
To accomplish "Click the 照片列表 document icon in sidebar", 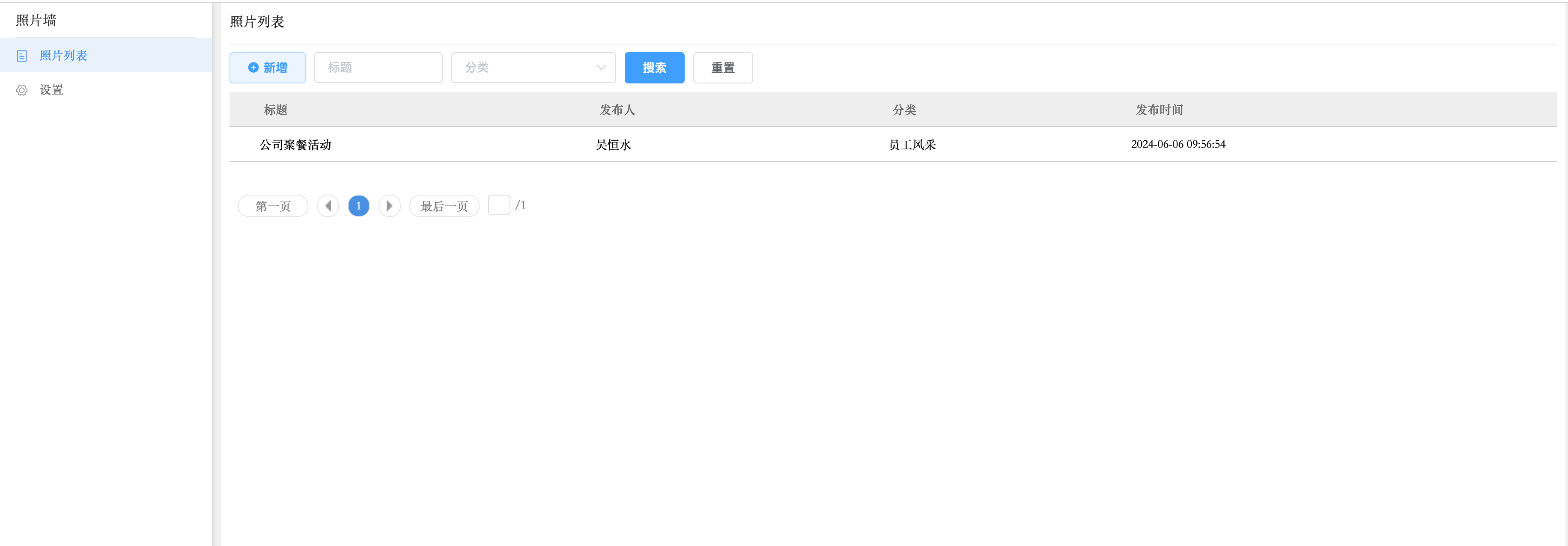I will 22,56.
